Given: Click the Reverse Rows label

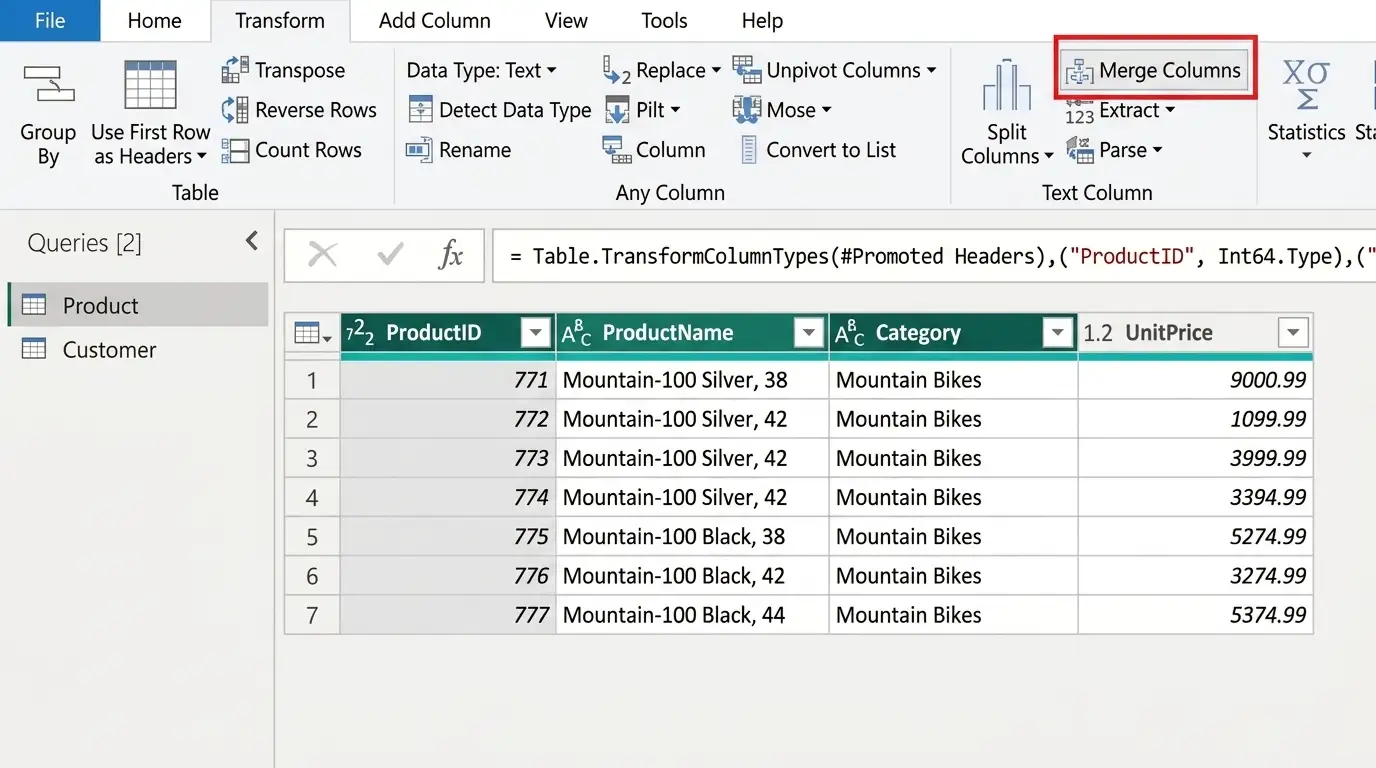Looking at the screenshot, I should 316,110.
